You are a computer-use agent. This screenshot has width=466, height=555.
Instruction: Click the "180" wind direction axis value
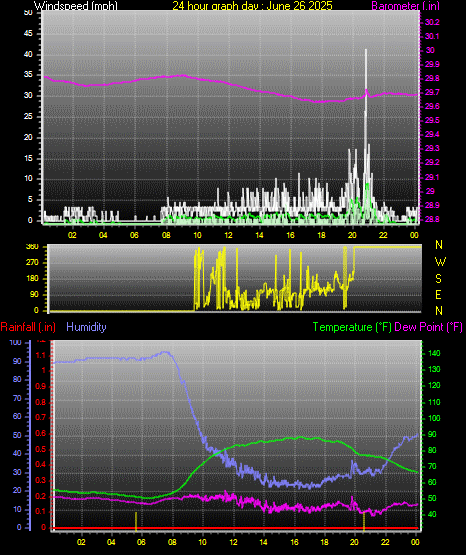click(32, 278)
